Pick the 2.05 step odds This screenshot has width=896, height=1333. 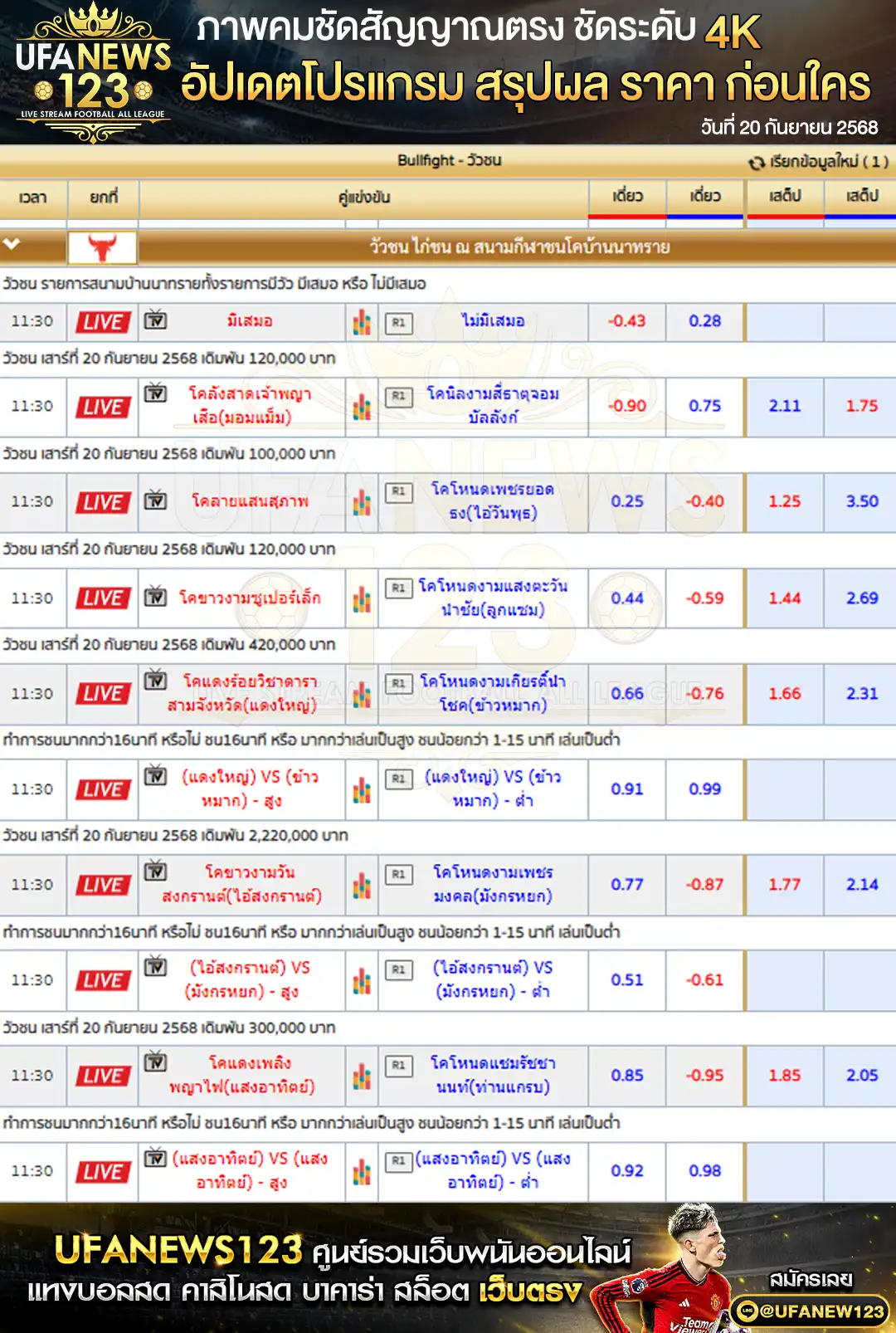[862, 1075]
